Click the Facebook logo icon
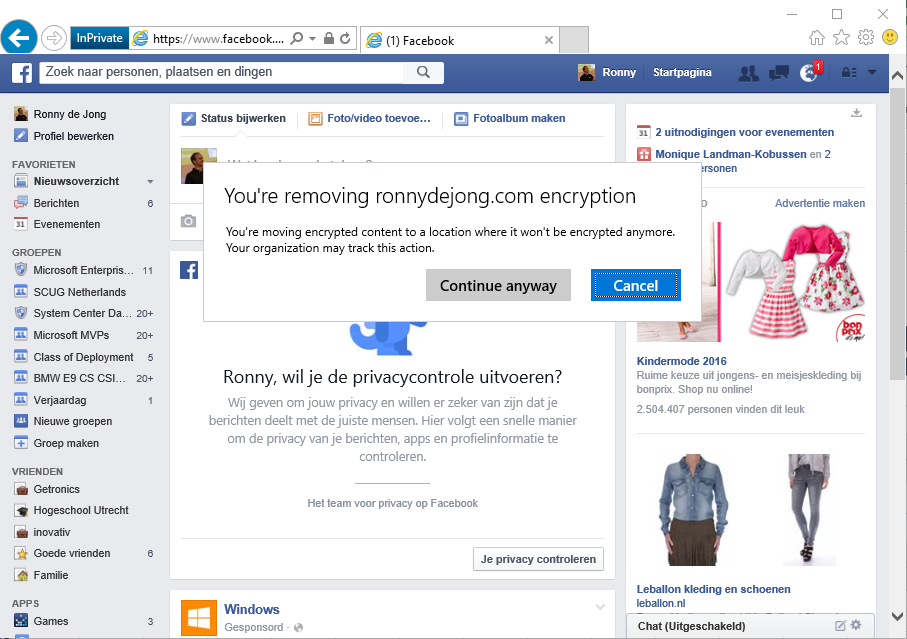The image size is (907, 639). 22,72
